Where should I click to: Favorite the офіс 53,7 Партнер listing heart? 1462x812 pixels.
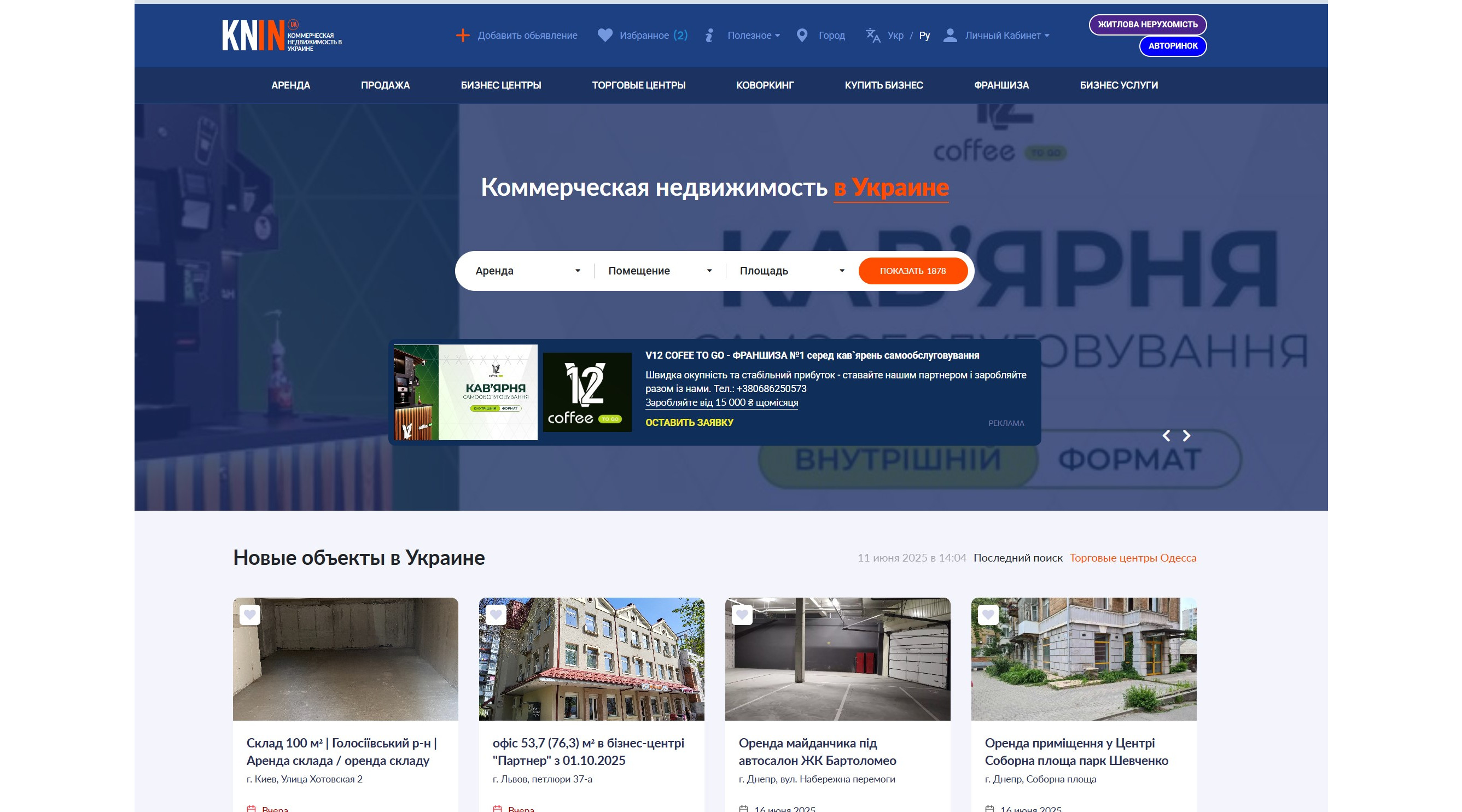point(496,615)
